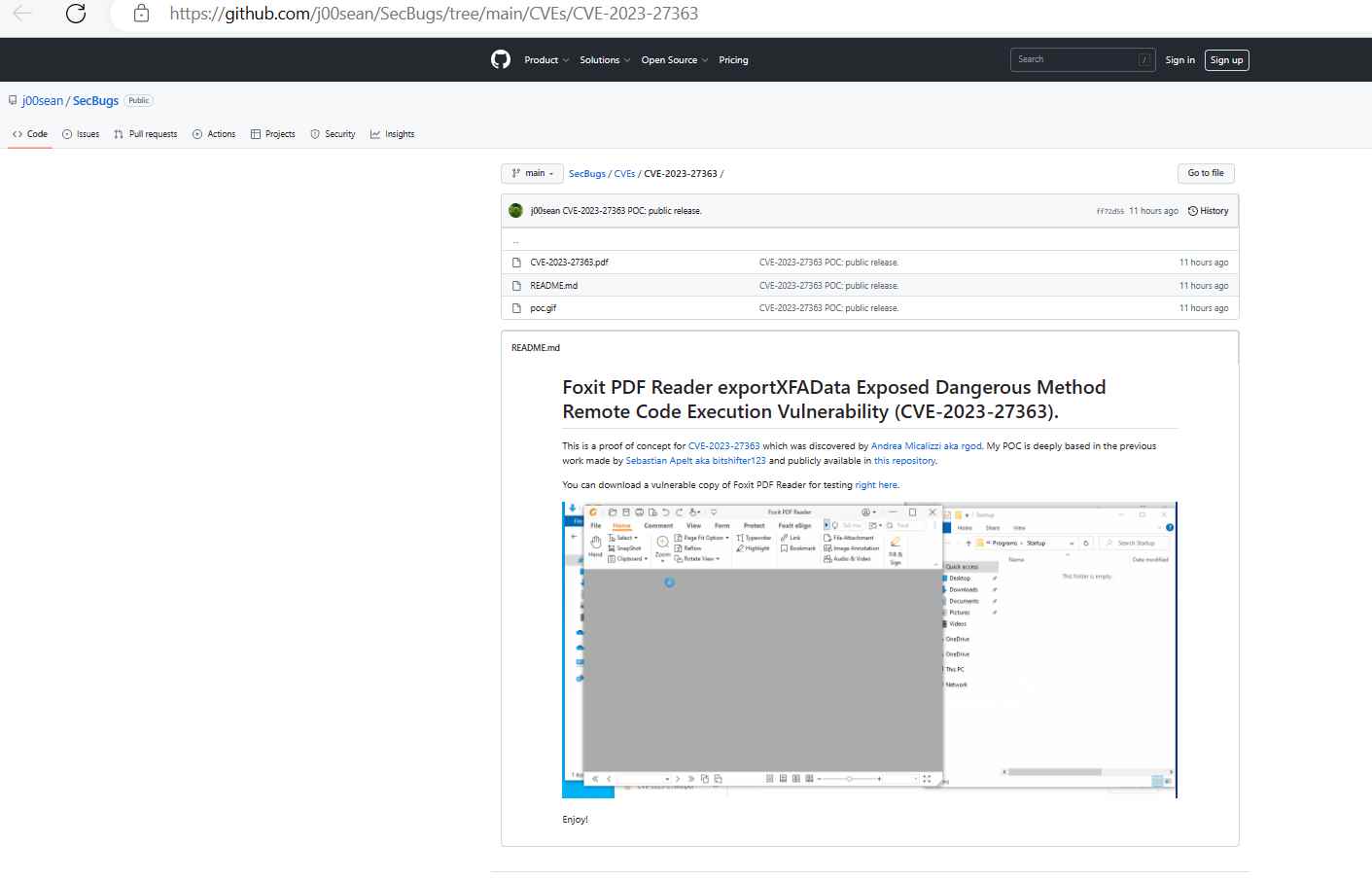Screen dimensions: 1372x880
Task: Click the file icon for poc.gif
Action: [x=517, y=308]
